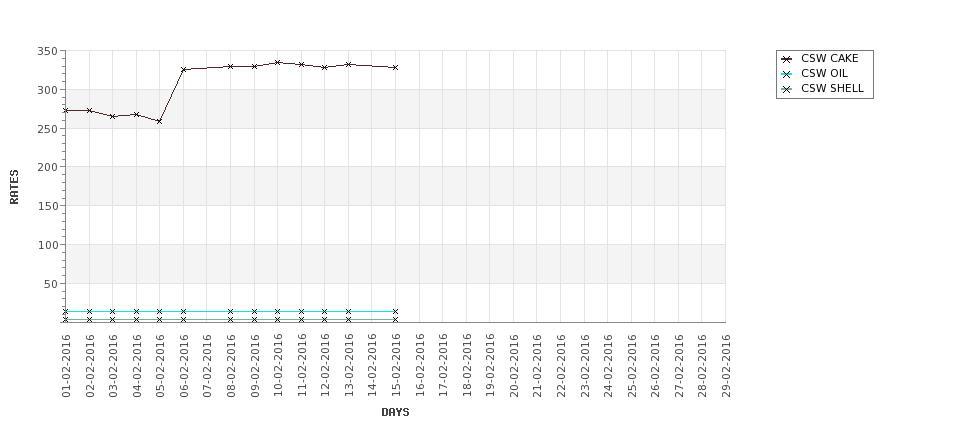Select the CSW SHELL legend label
The width and height of the screenshot is (975, 429).
pyautogui.click(x=833, y=88)
